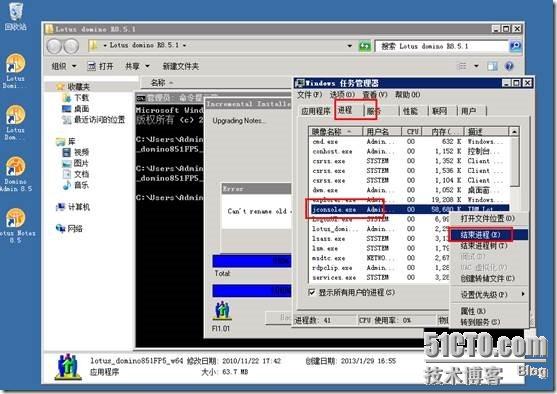Open the view options dropdown arrow in Explorer
Viewport: 557px width, 394px height.
476,66
